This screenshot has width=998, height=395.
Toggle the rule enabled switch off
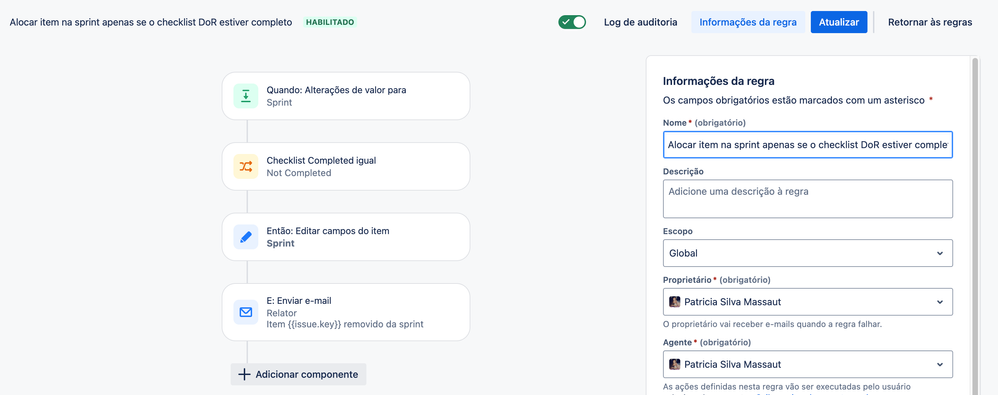tap(572, 22)
